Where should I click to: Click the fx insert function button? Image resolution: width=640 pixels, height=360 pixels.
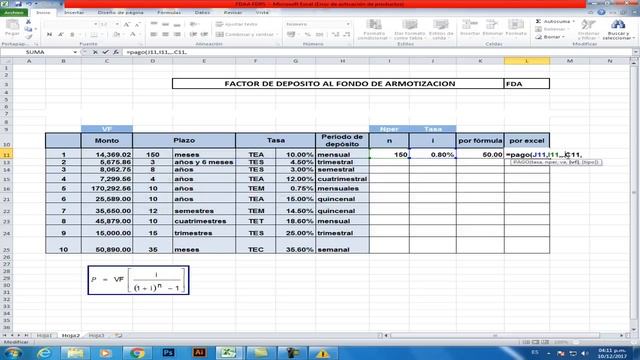click(116, 52)
